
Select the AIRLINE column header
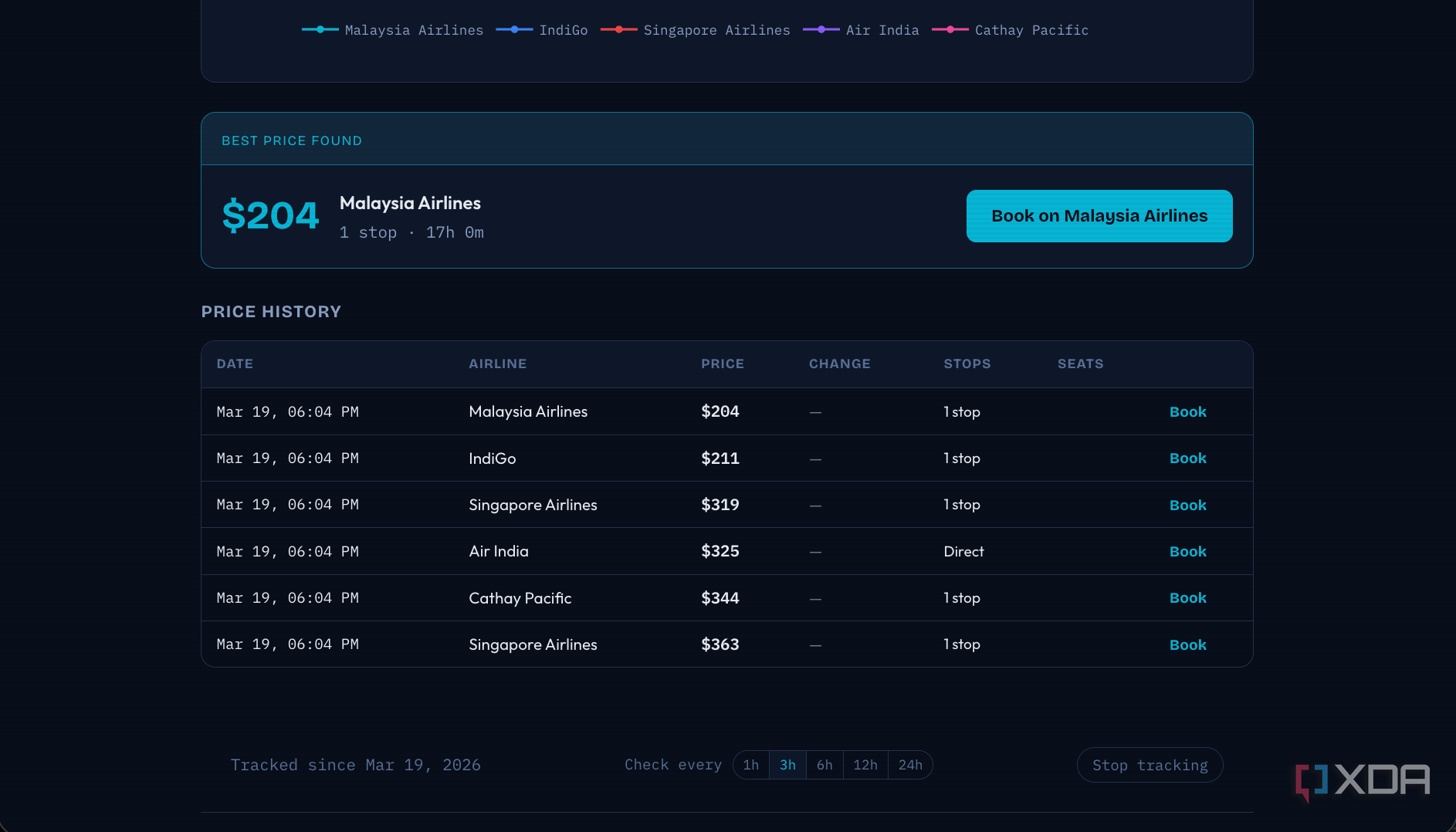tap(498, 364)
